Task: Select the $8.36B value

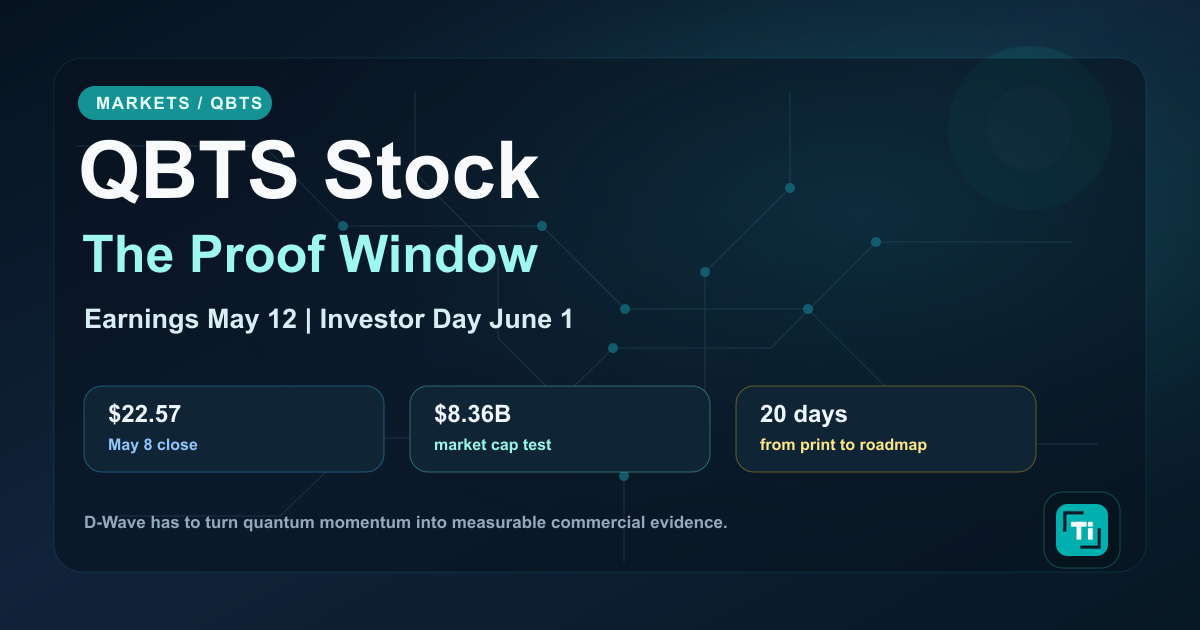Action: (x=473, y=414)
